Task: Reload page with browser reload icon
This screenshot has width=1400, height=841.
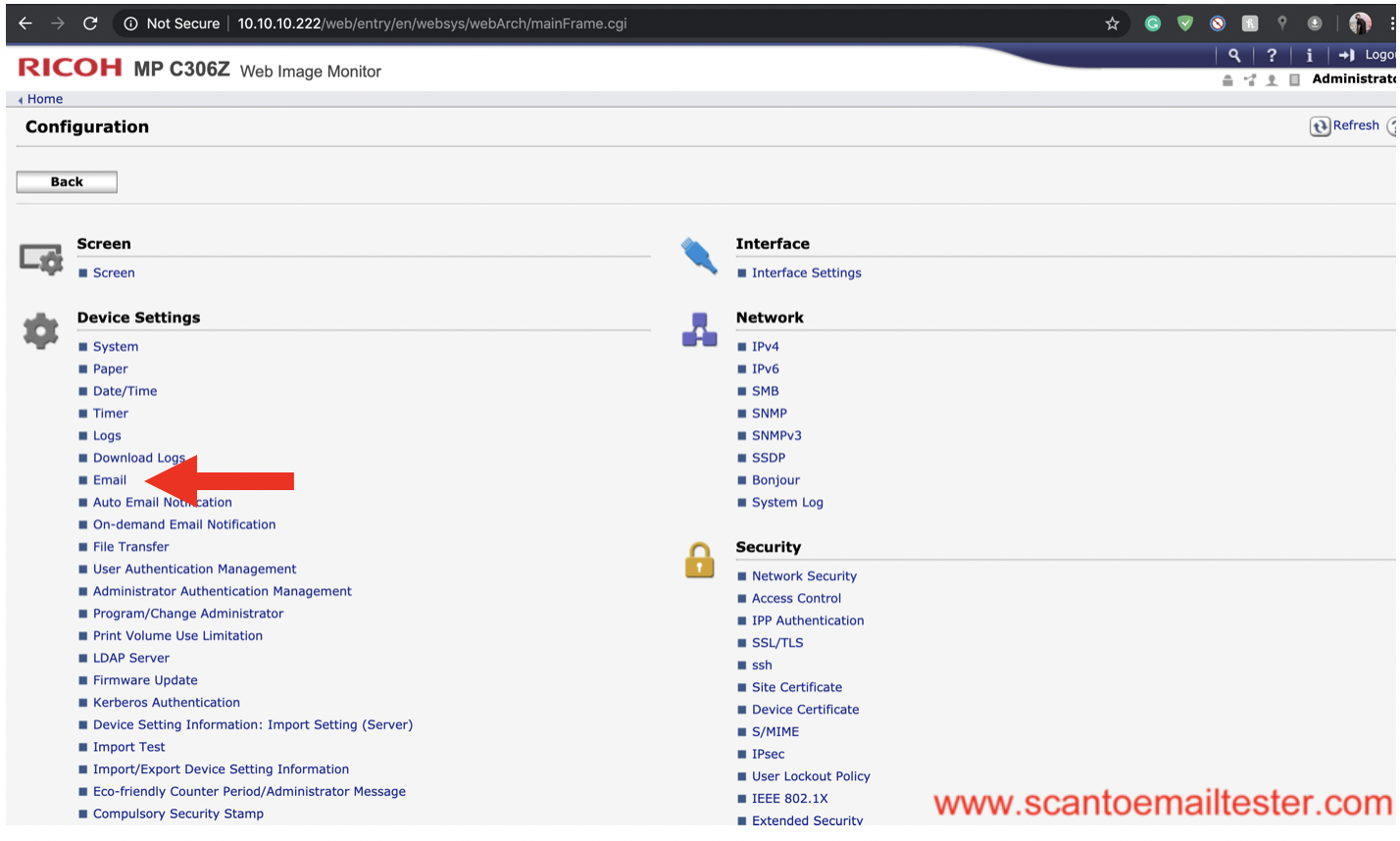Action: pyautogui.click(x=90, y=24)
